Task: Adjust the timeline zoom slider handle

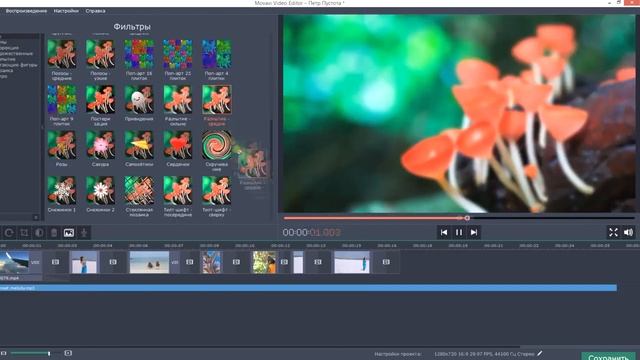Action: click(x=49, y=353)
